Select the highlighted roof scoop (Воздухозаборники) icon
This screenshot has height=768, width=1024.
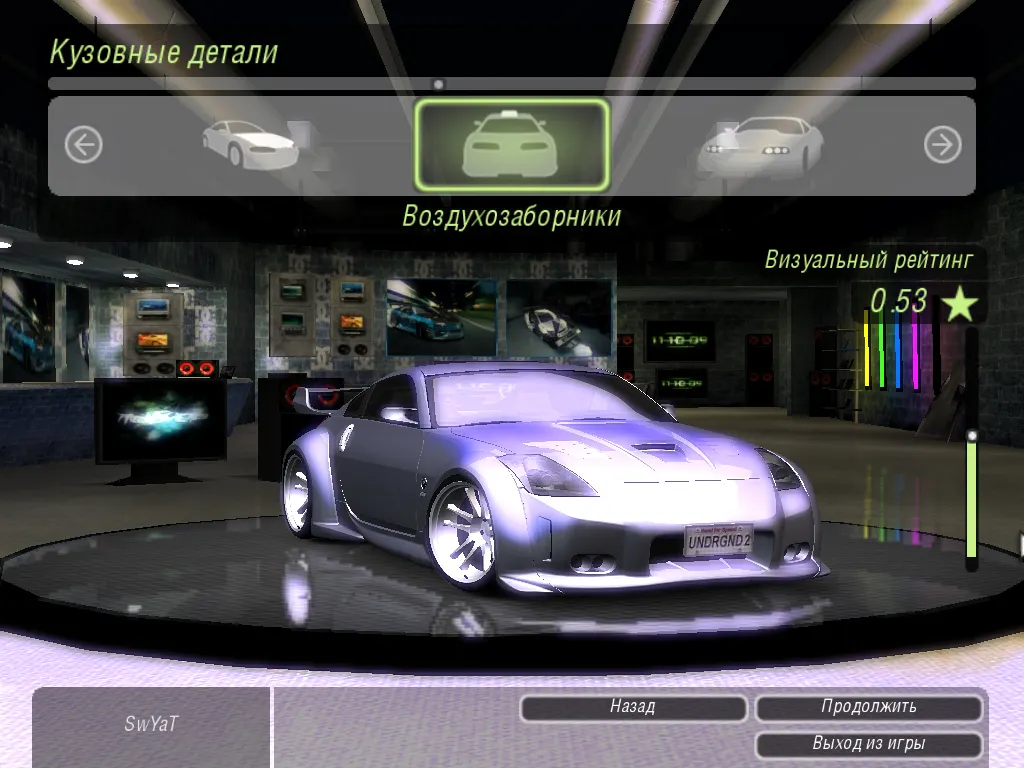pyautogui.click(x=512, y=146)
